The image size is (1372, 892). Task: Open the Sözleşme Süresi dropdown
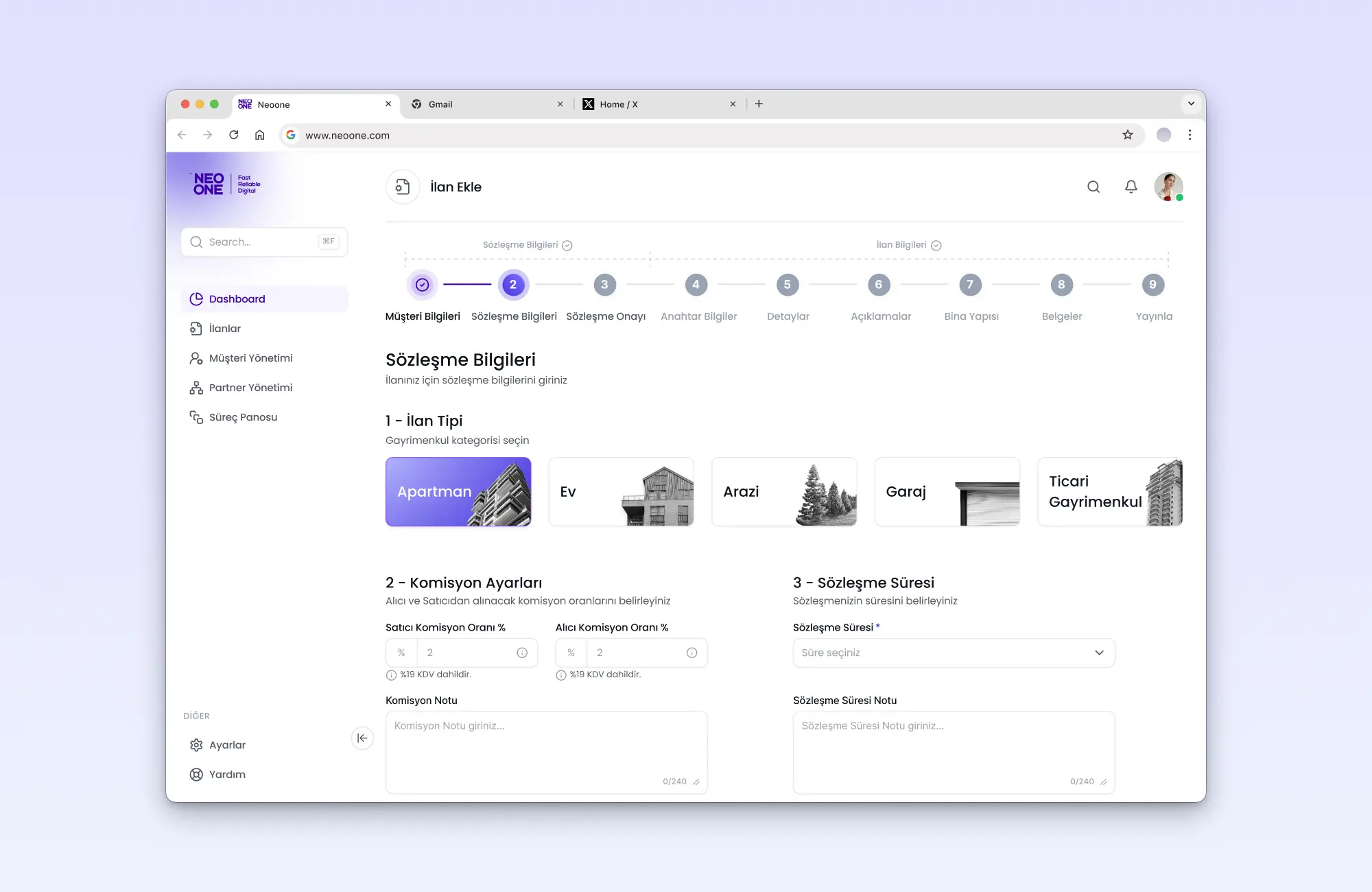(954, 653)
